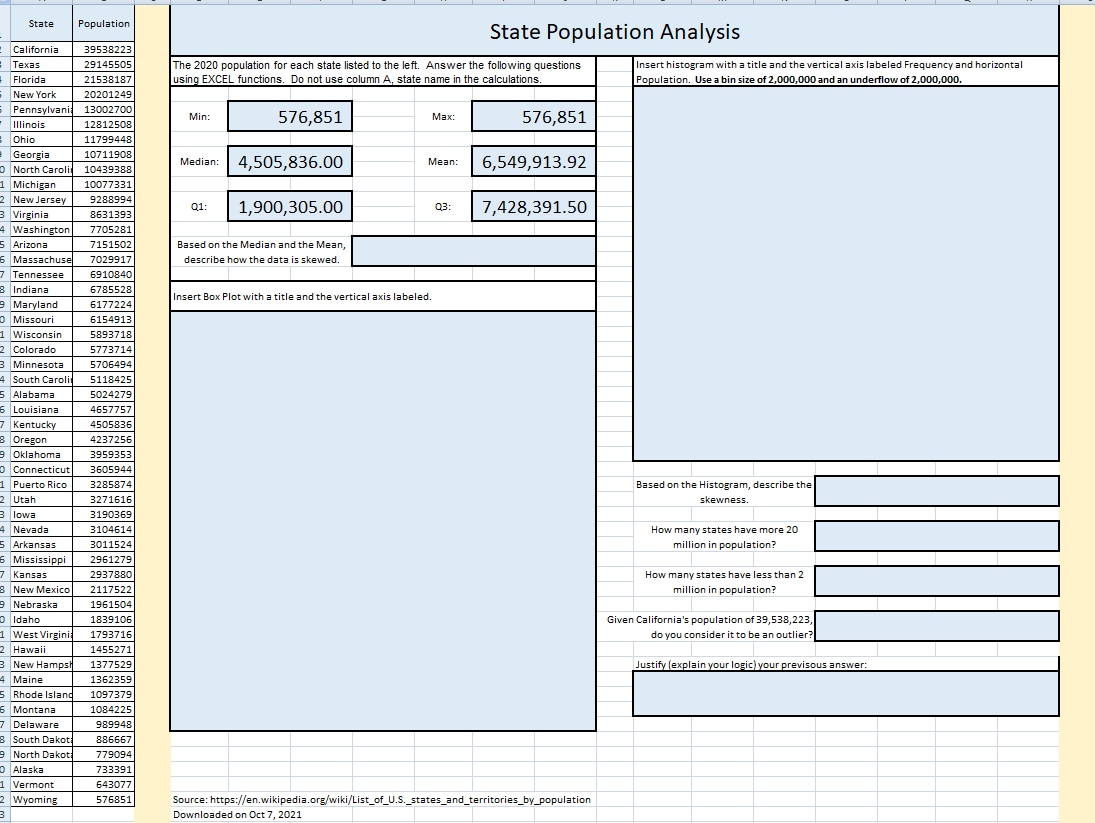The width and height of the screenshot is (1095, 823).
Task: Select the Montana state cell
Action: (41, 710)
